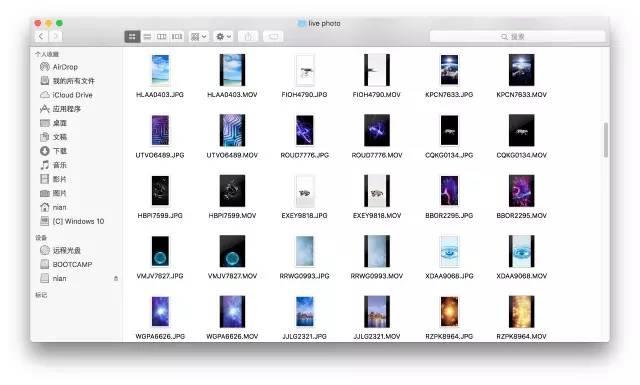The width and height of the screenshot is (640, 385).
Task: Go forward with the right arrow
Action: [x=56, y=36]
